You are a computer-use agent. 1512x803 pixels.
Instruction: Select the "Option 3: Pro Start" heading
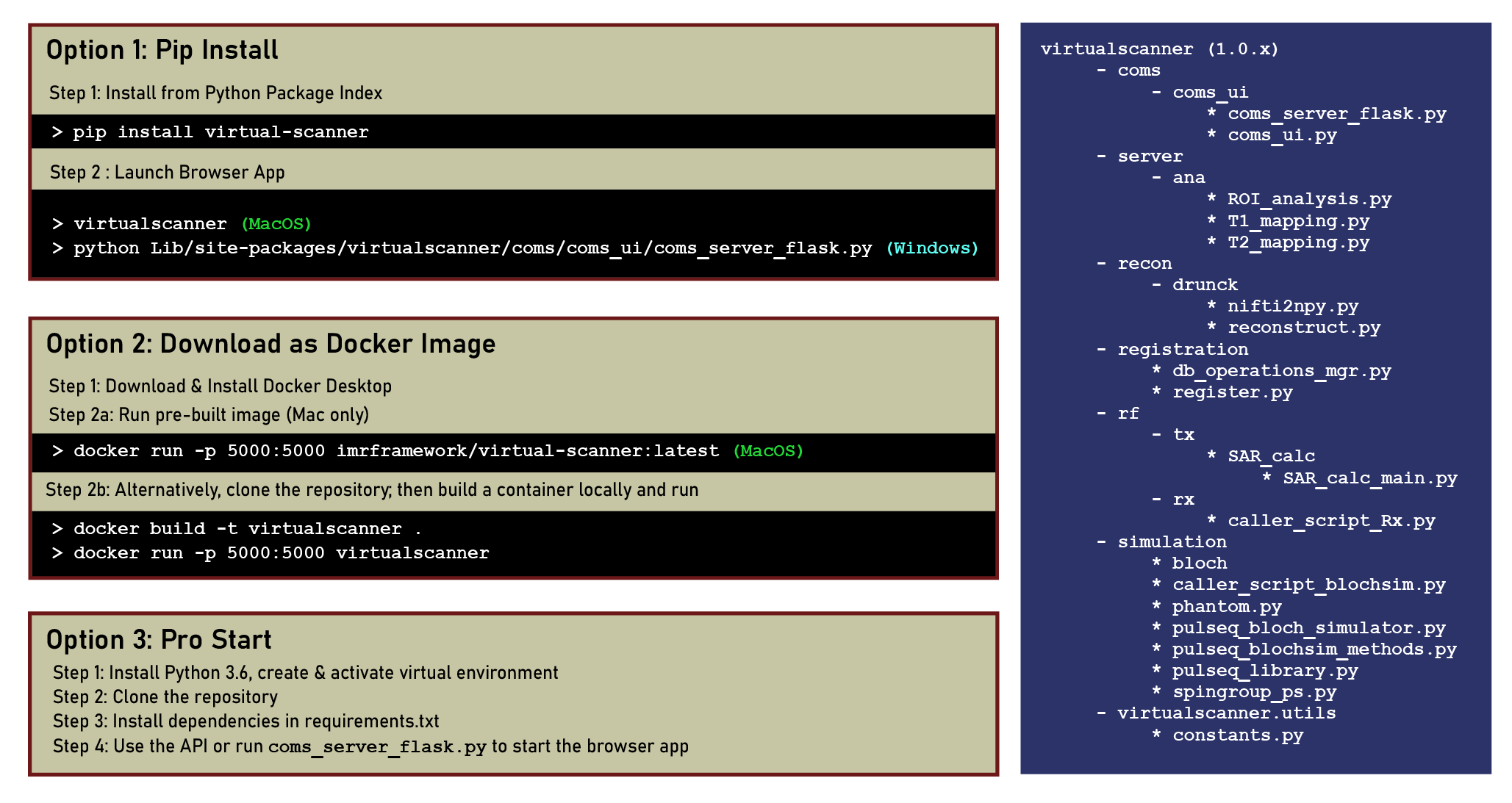click(159, 640)
